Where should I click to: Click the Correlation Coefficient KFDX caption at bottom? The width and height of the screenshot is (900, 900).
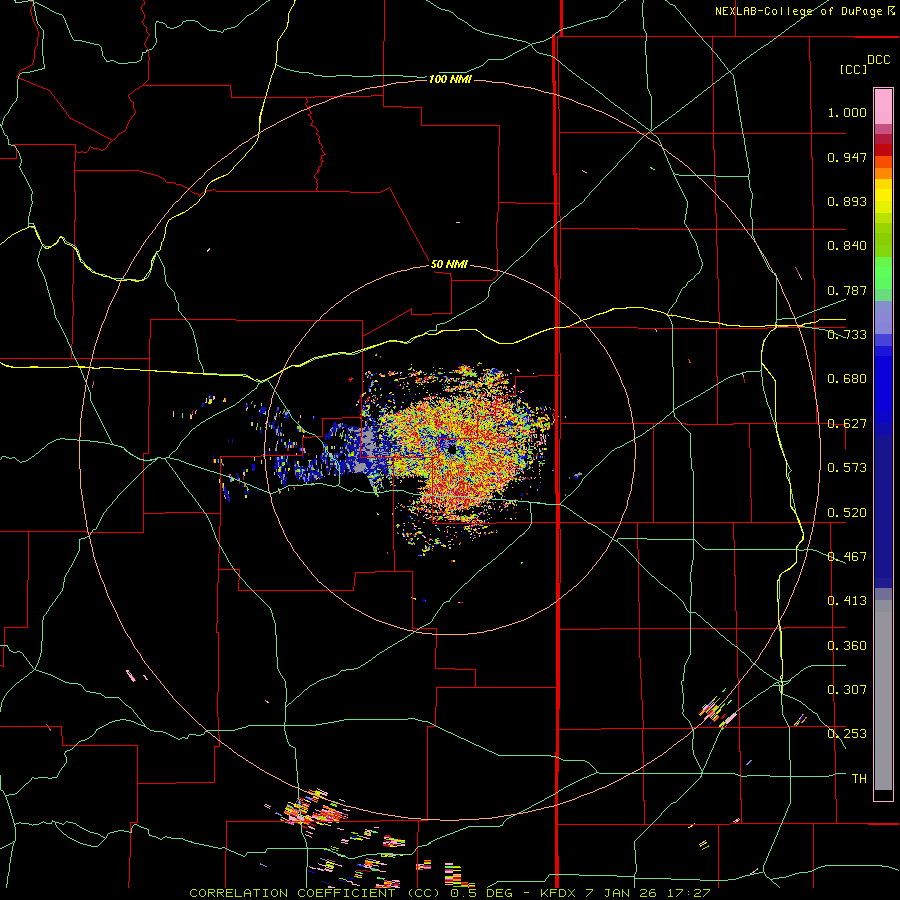450,893
